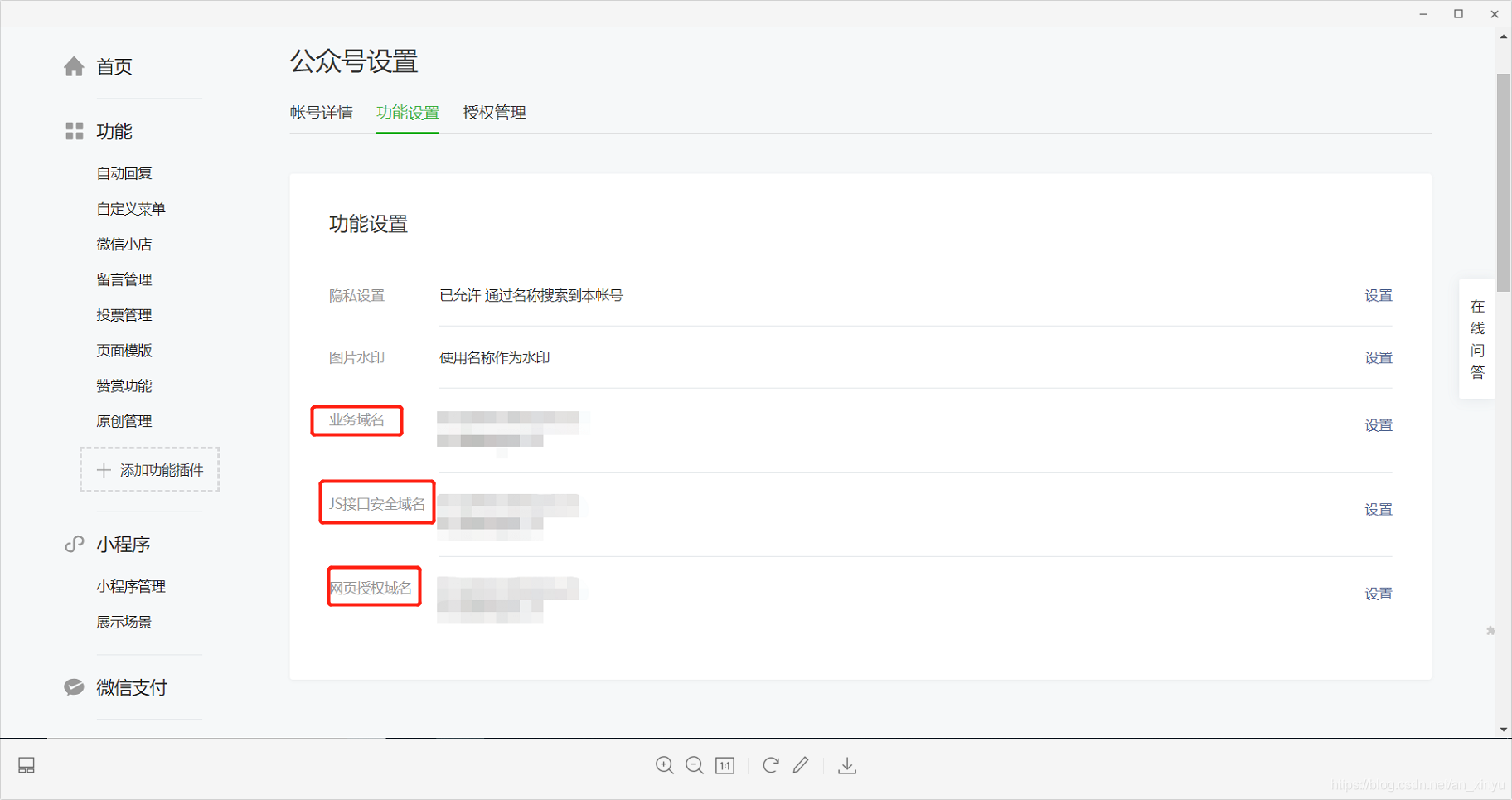Open 页面模版 in the sidebar
Viewport: 1512px width, 800px height.
pos(124,351)
